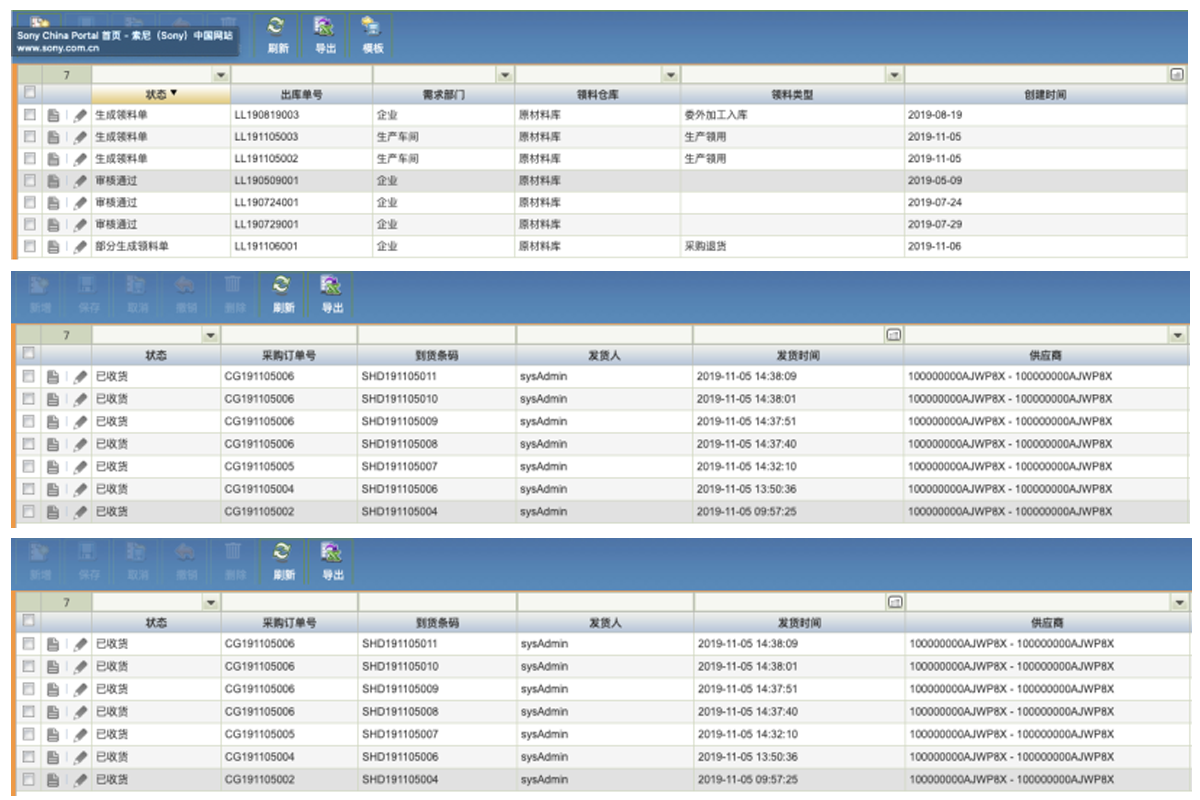Expand the 状态 filter dropdown in the top table

tap(220, 75)
